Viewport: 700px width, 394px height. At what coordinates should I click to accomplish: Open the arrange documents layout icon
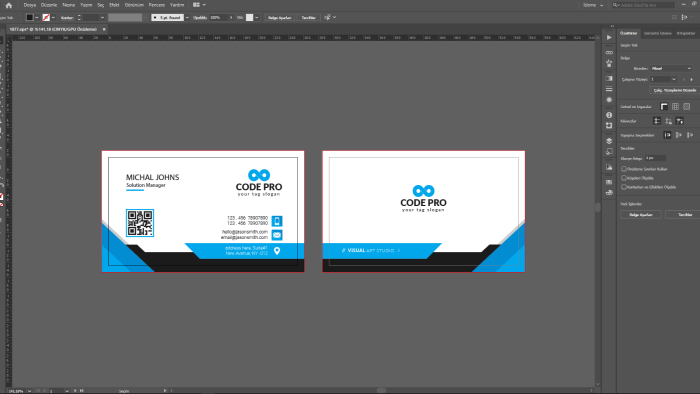[196, 5]
